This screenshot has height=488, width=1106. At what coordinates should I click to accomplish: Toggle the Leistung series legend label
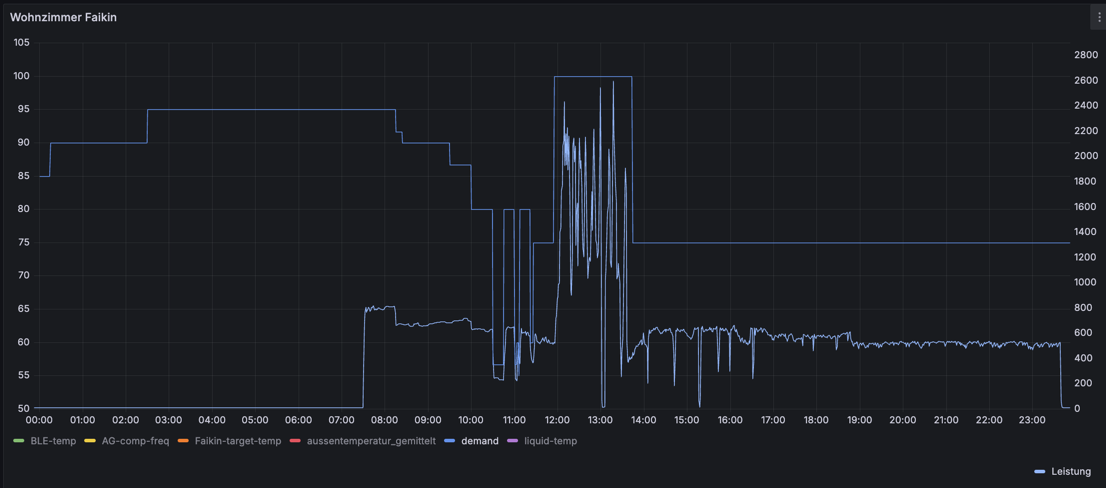click(1071, 471)
